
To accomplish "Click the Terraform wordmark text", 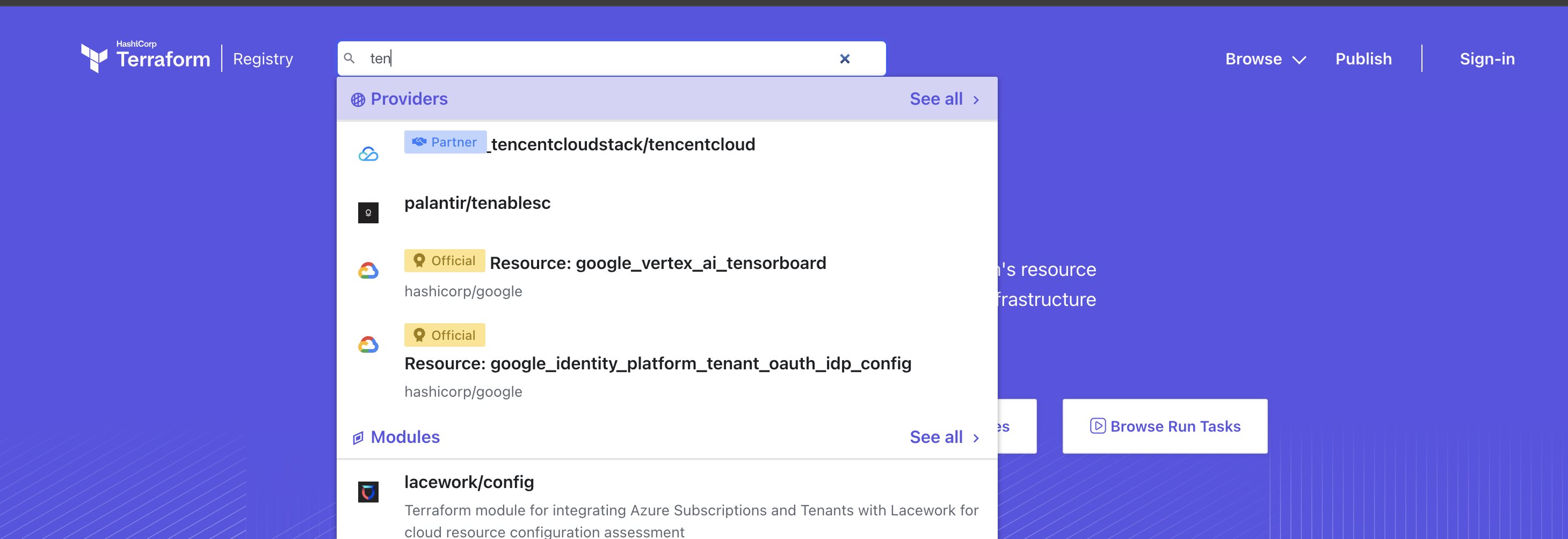I will coord(163,60).
